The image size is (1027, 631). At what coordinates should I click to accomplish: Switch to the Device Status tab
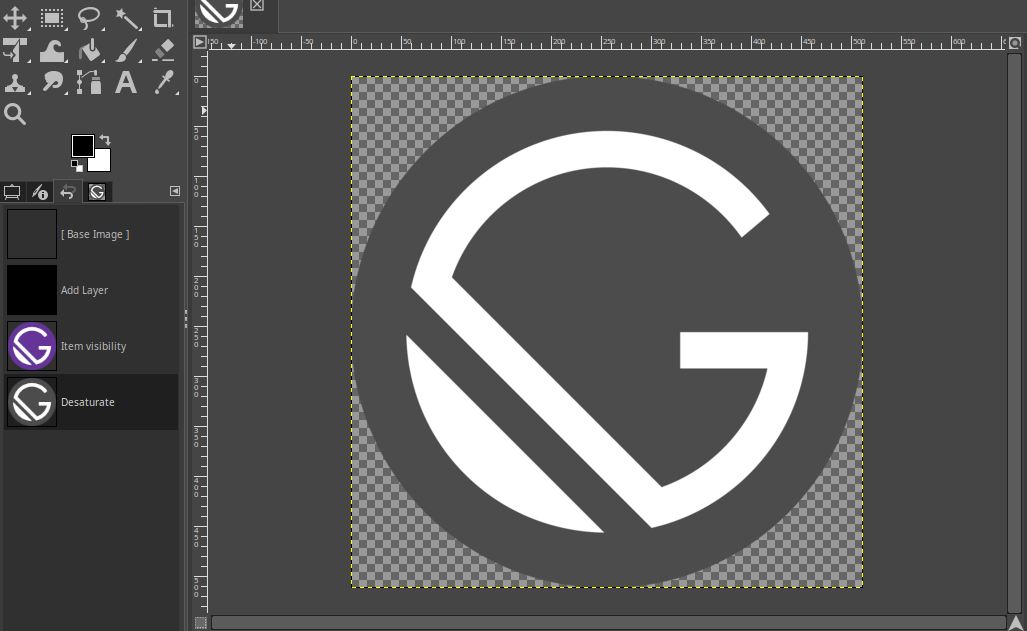click(x=40, y=192)
